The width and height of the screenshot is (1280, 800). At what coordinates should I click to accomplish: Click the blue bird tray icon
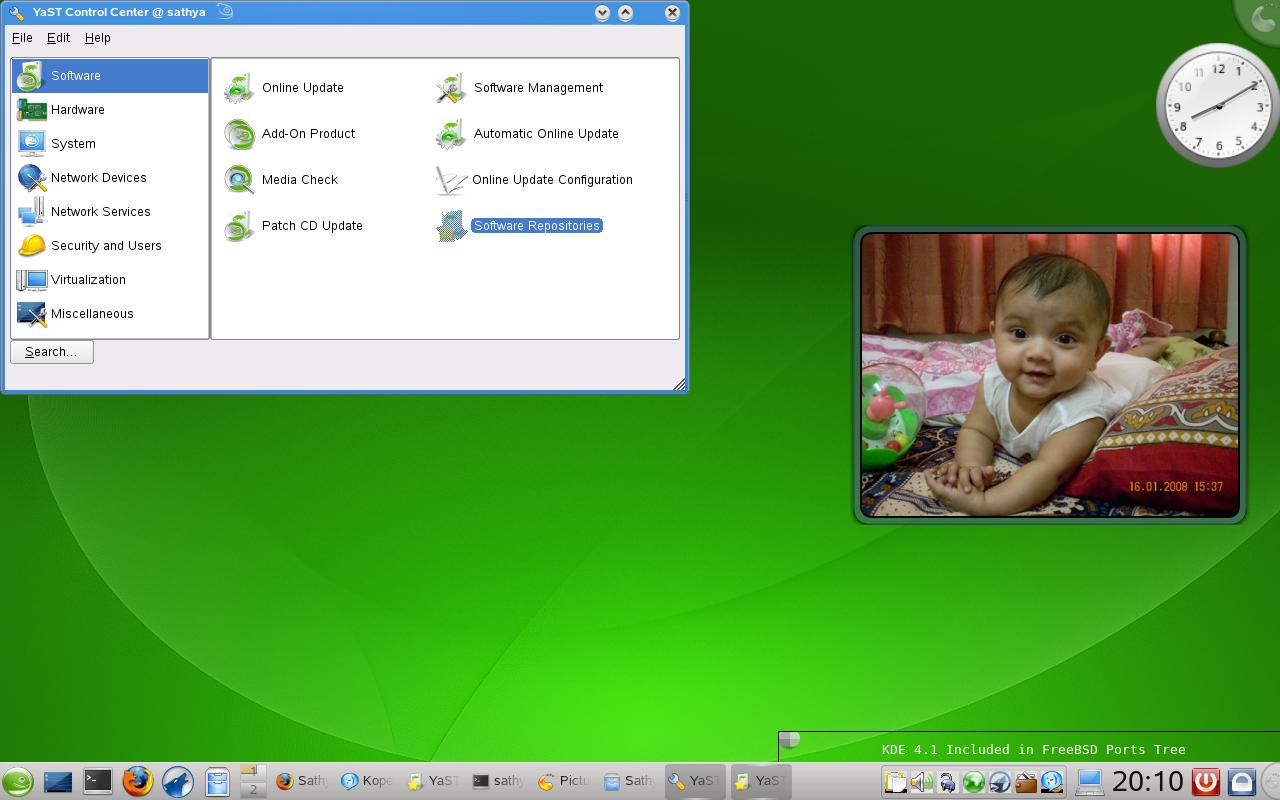coord(999,782)
